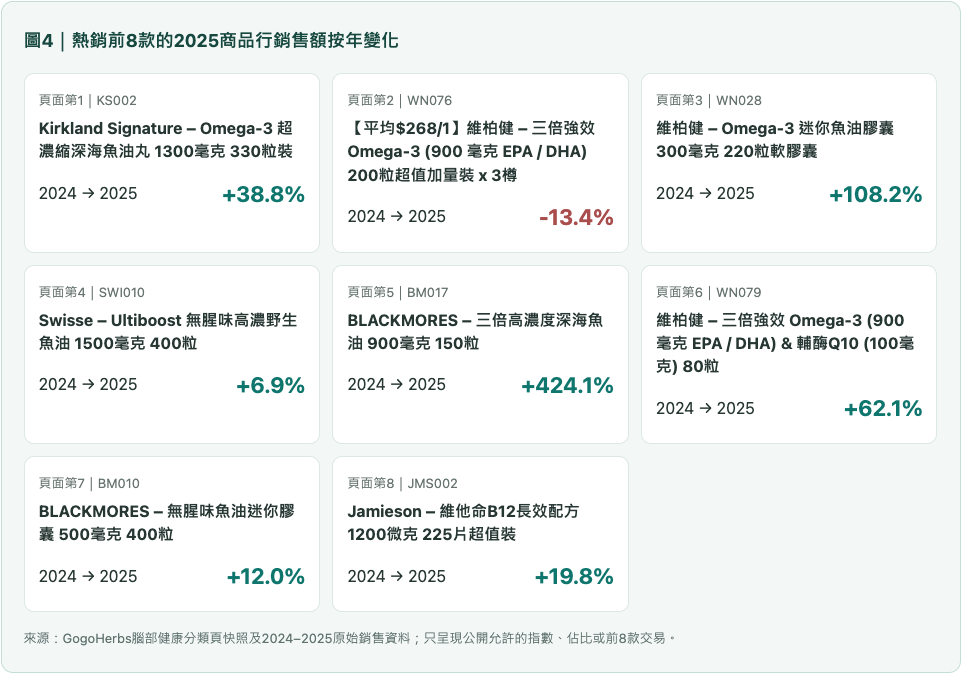
Task: Select the 頁面第2 | WN076 label
Action: coord(399,100)
